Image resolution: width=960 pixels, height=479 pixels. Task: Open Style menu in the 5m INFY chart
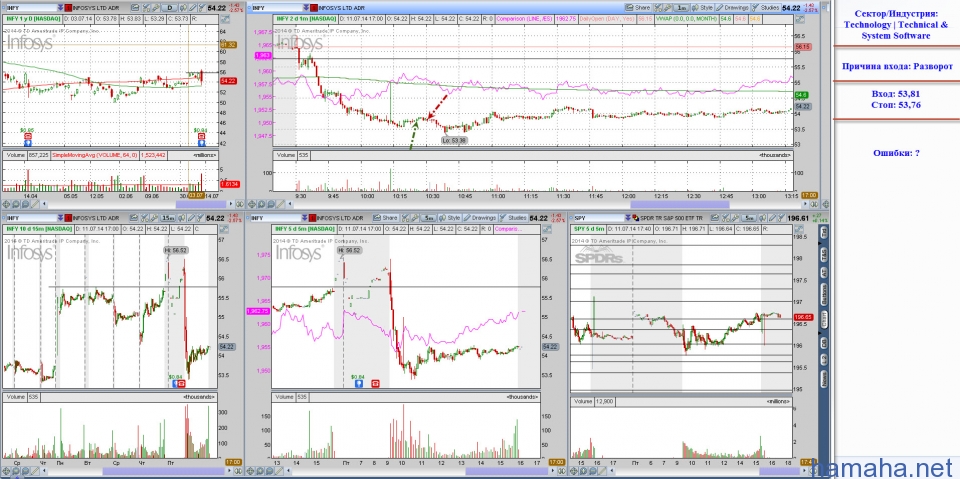tap(449, 217)
